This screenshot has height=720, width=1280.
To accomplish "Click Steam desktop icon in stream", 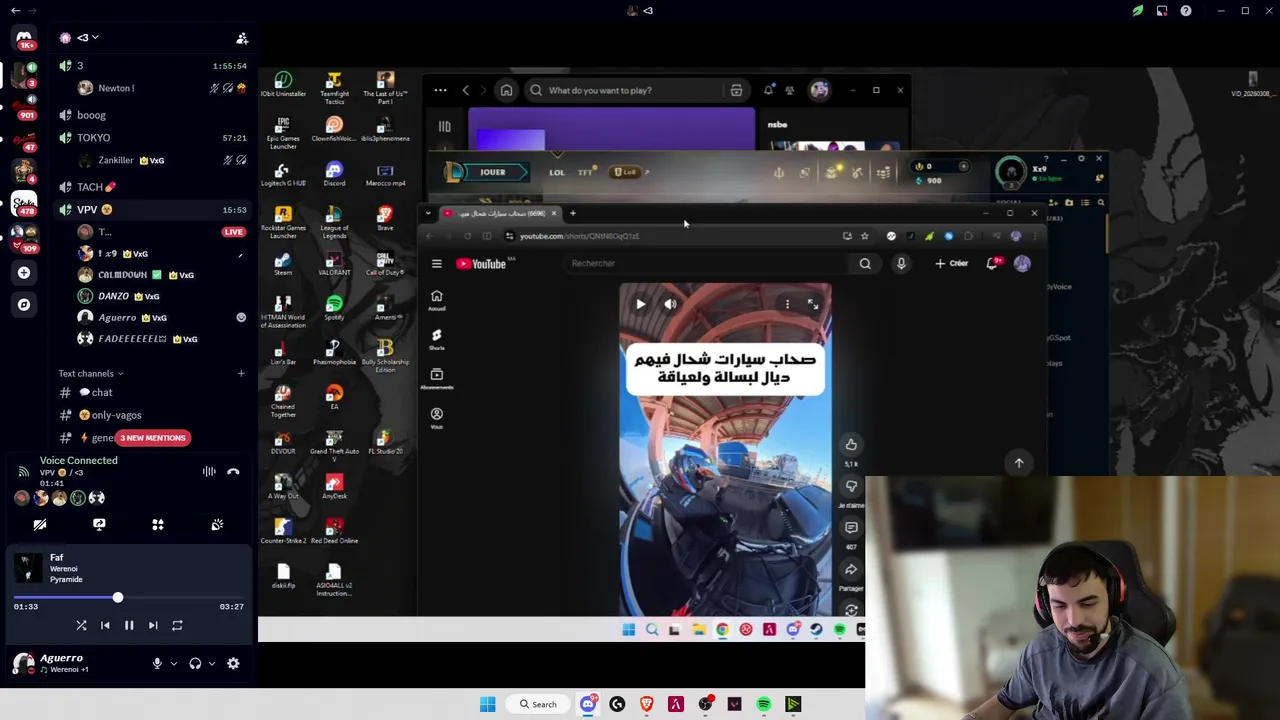I will (x=283, y=262).
